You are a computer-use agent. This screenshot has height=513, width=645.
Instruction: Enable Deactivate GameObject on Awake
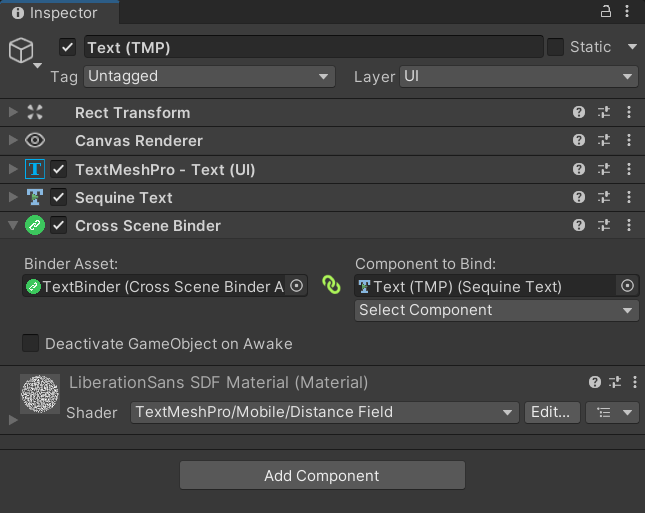(x=32, y=344)
